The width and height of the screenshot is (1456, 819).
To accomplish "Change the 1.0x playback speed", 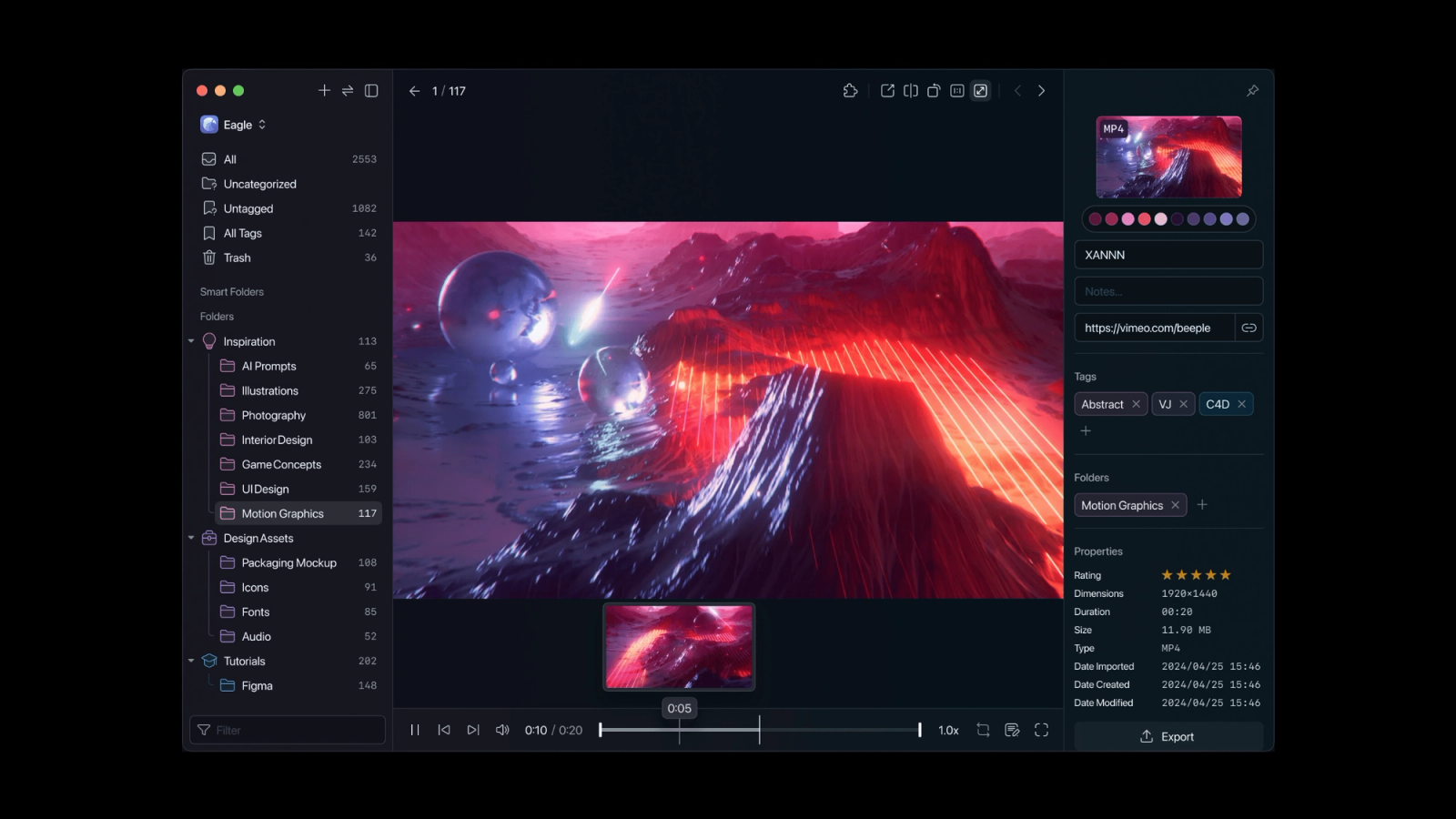I will pos(948,730).
